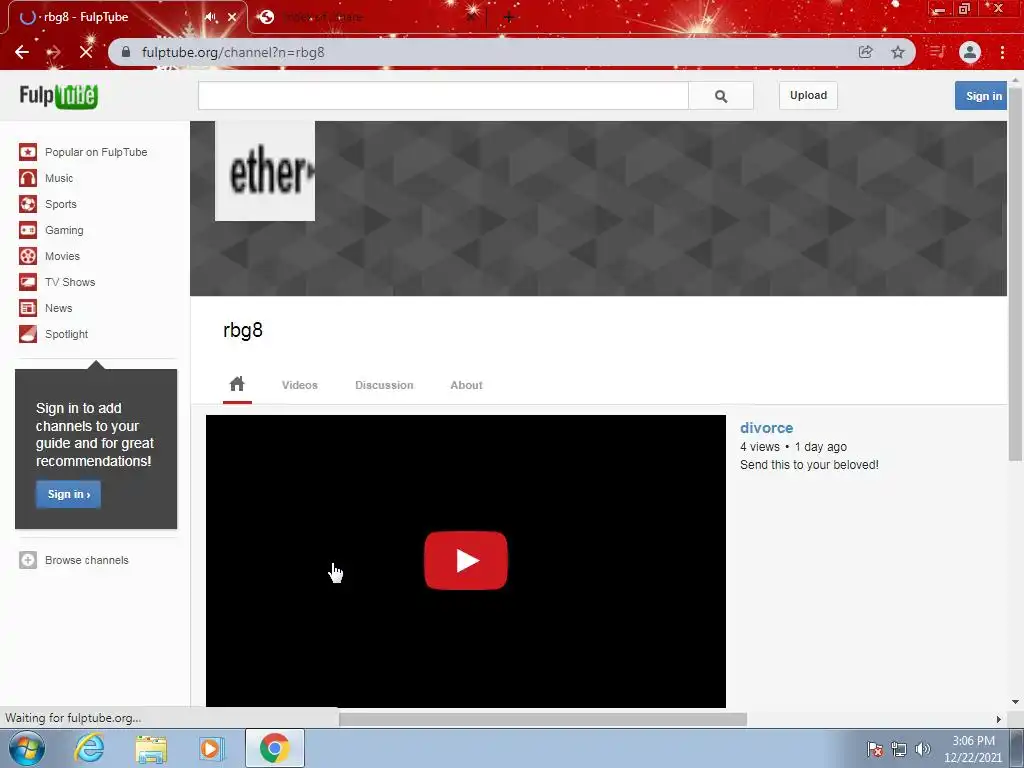Screen dimensions: 1024x768
Task: Open Chrome media control icon
Action: point(937,52)
